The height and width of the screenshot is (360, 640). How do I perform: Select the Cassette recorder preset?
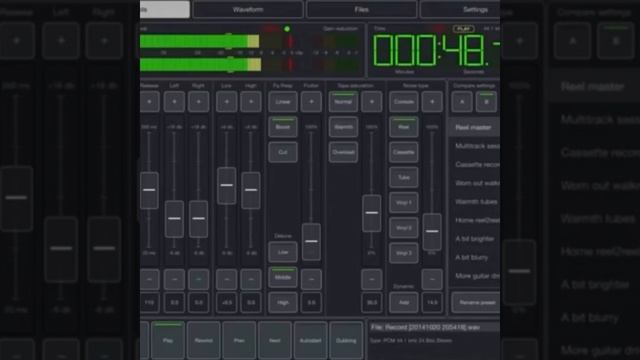click(474, 164)
